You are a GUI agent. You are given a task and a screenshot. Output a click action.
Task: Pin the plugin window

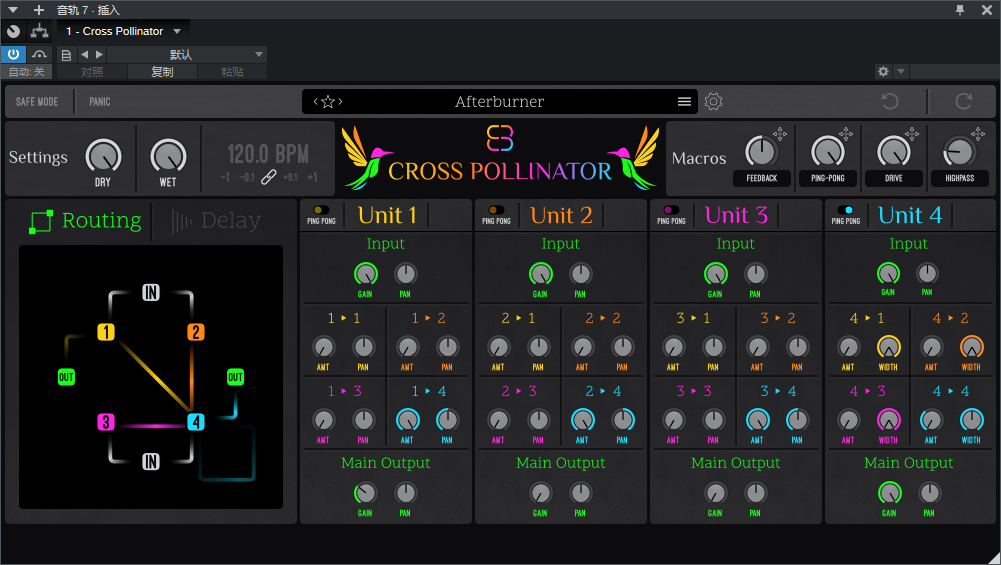pyautogui.click(x=960, y=10)
